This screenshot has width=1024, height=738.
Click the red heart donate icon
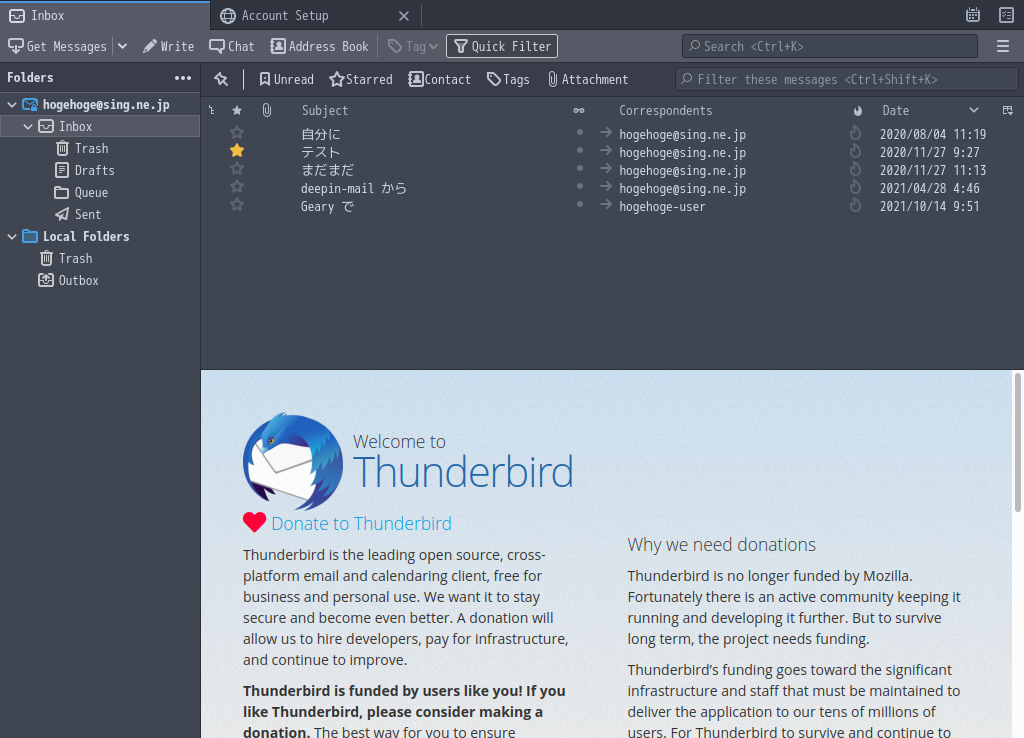tap(254, 522)
